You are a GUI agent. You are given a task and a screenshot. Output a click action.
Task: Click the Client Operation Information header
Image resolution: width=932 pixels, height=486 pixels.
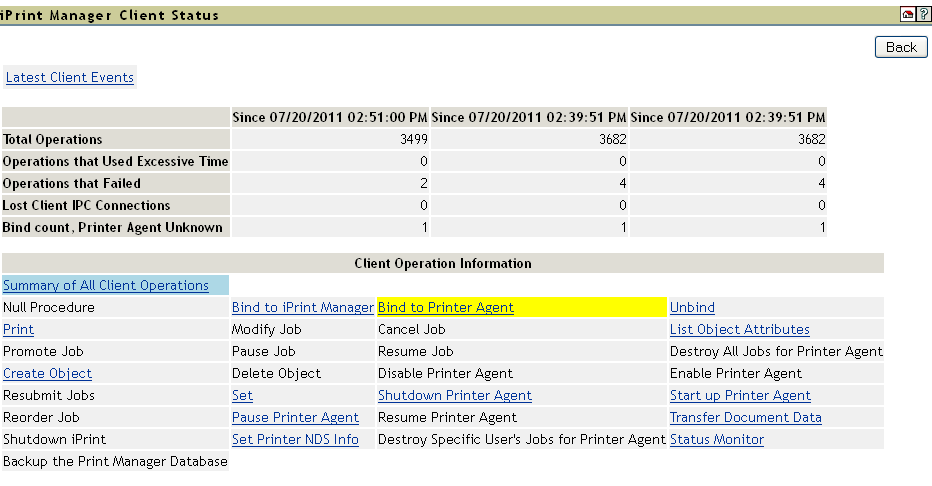443,263
